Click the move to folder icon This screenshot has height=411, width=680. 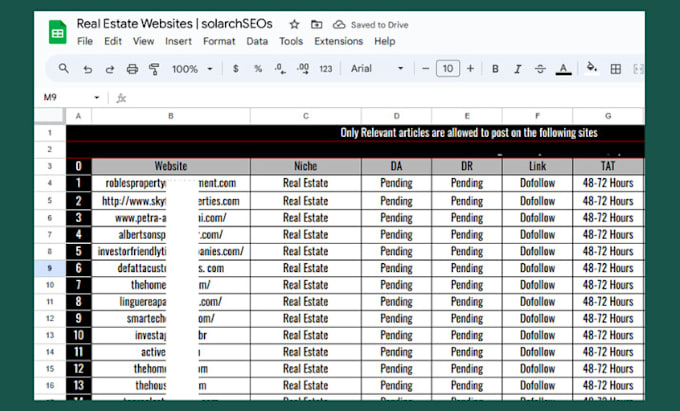point(317,25)
